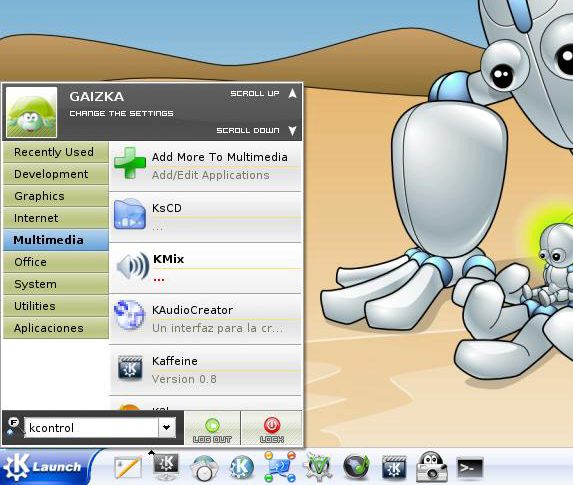573x485 pixels.
Task: Click Add/Edit Applications text
Action: coord(210,175)
